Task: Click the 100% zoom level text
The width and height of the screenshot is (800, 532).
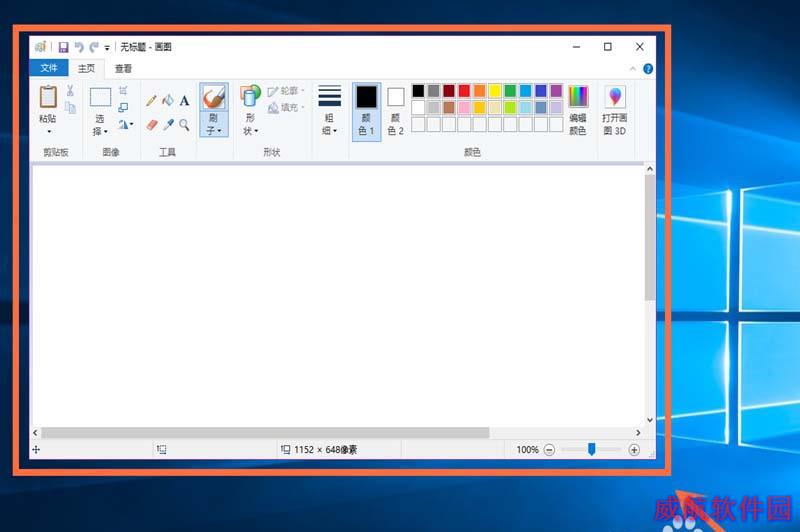Action: [x=528, y=450]
